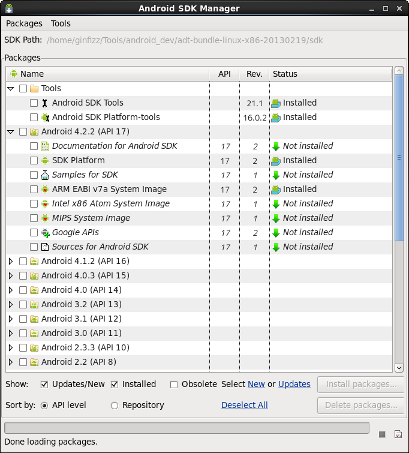The height and width of the screenshot is (453, 409).
Task: Enable the Obsolete show filter
Action: 174,385
